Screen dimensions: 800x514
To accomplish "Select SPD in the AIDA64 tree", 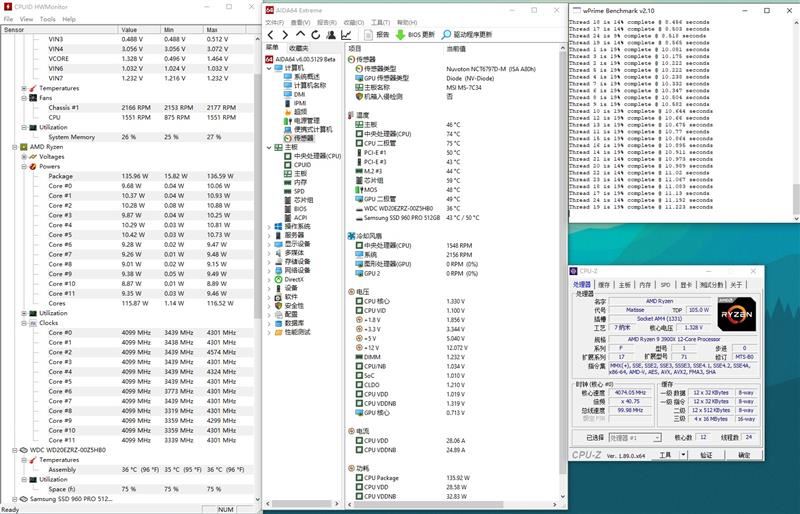I will click(x=294, y=191).
